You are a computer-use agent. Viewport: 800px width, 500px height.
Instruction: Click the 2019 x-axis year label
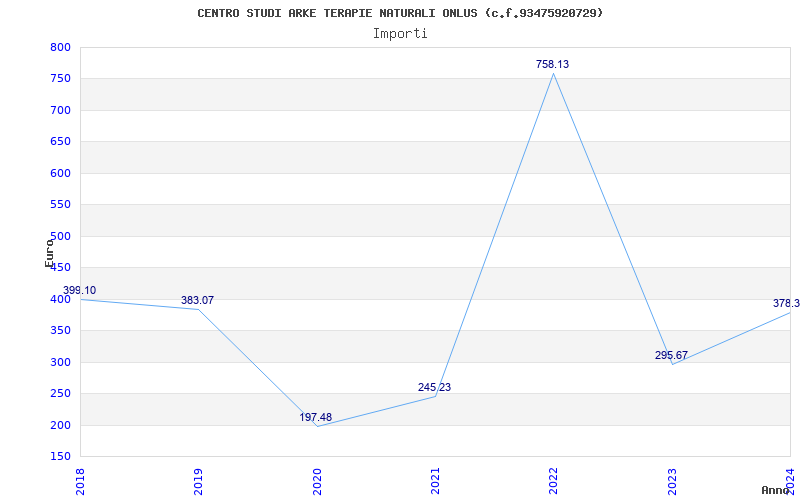pos(198,481)
